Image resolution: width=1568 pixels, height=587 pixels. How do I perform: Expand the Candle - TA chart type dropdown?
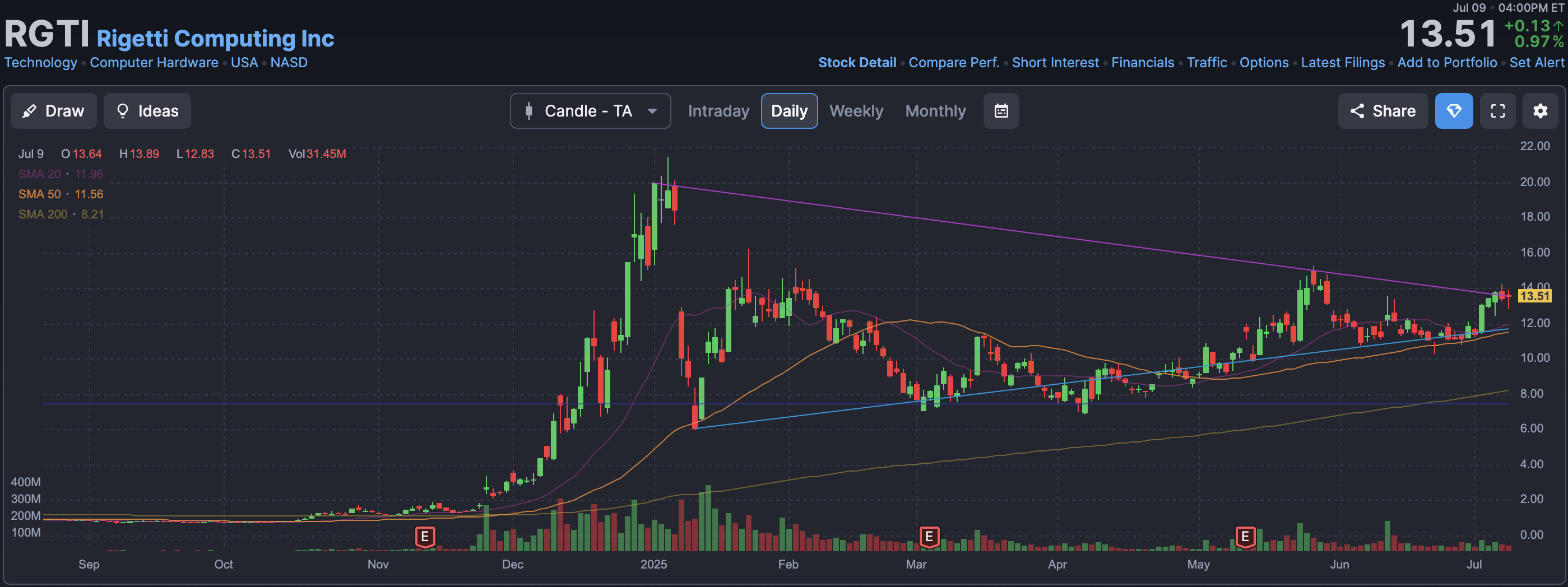pyautogui.click(x=590, y=111)
